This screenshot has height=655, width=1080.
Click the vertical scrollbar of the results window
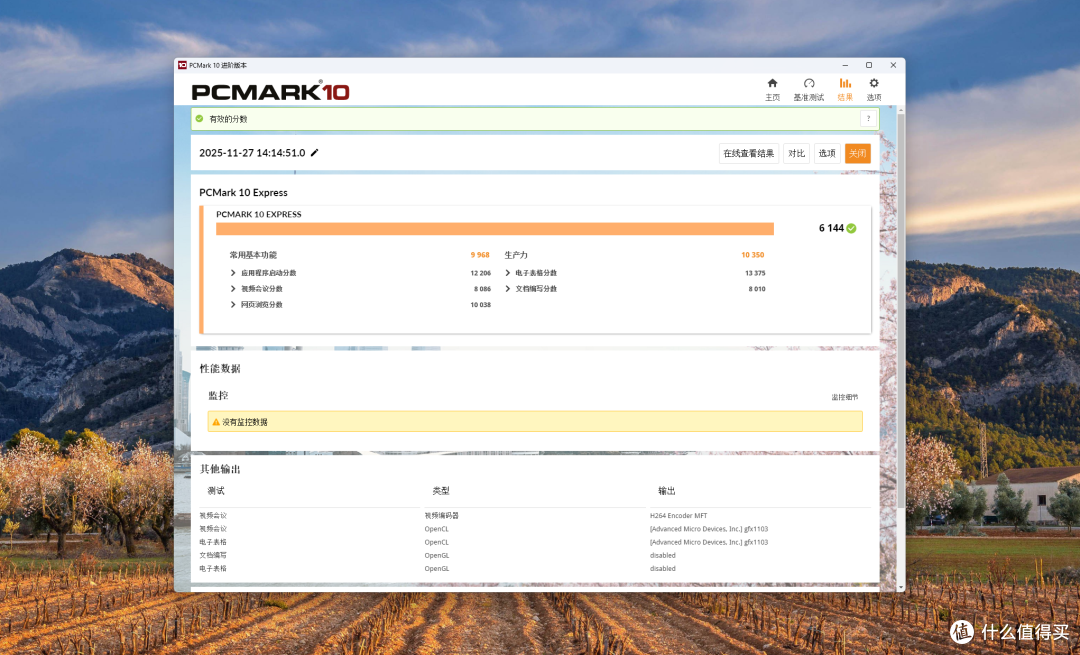(x=901, y=310)
